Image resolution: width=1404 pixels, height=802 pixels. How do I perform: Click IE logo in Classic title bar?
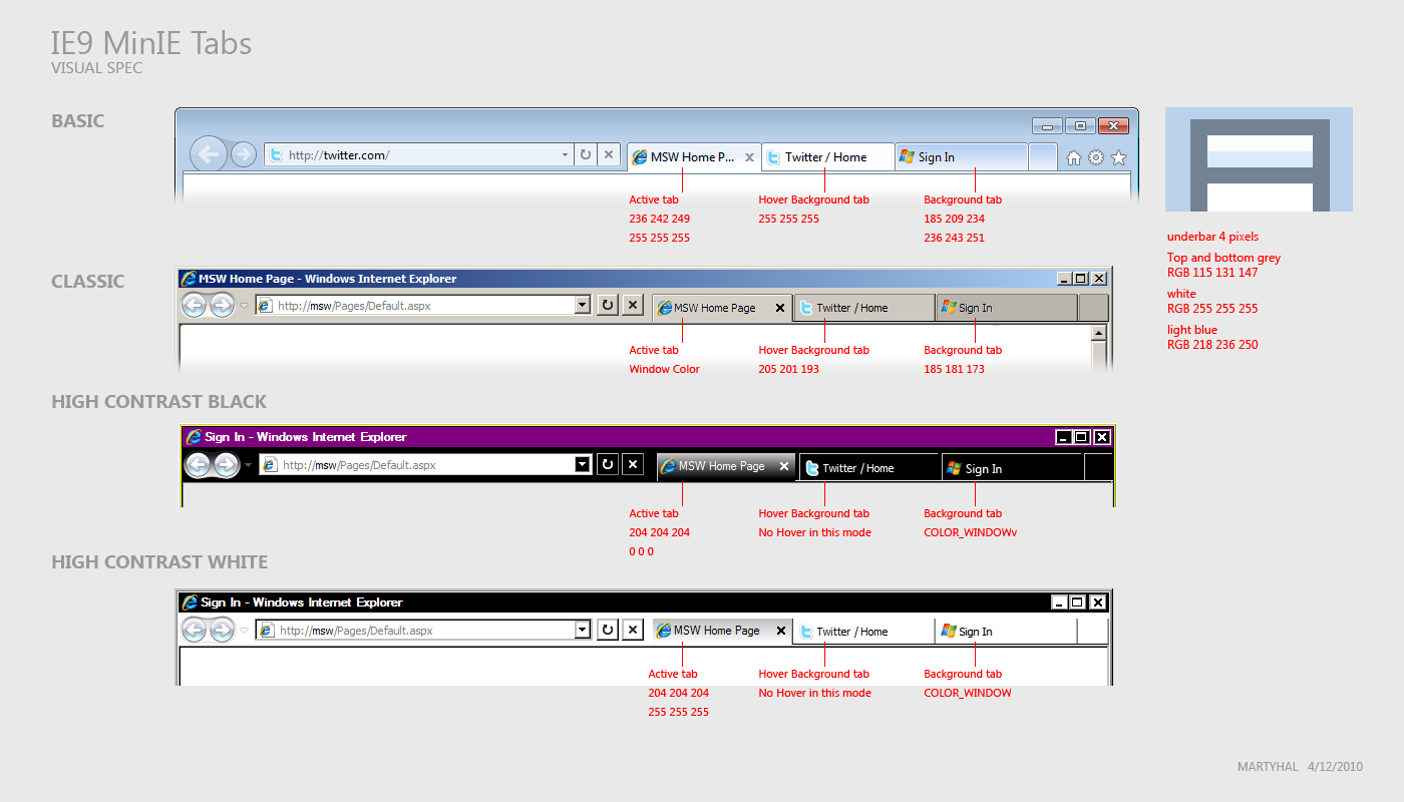(188, 279)
